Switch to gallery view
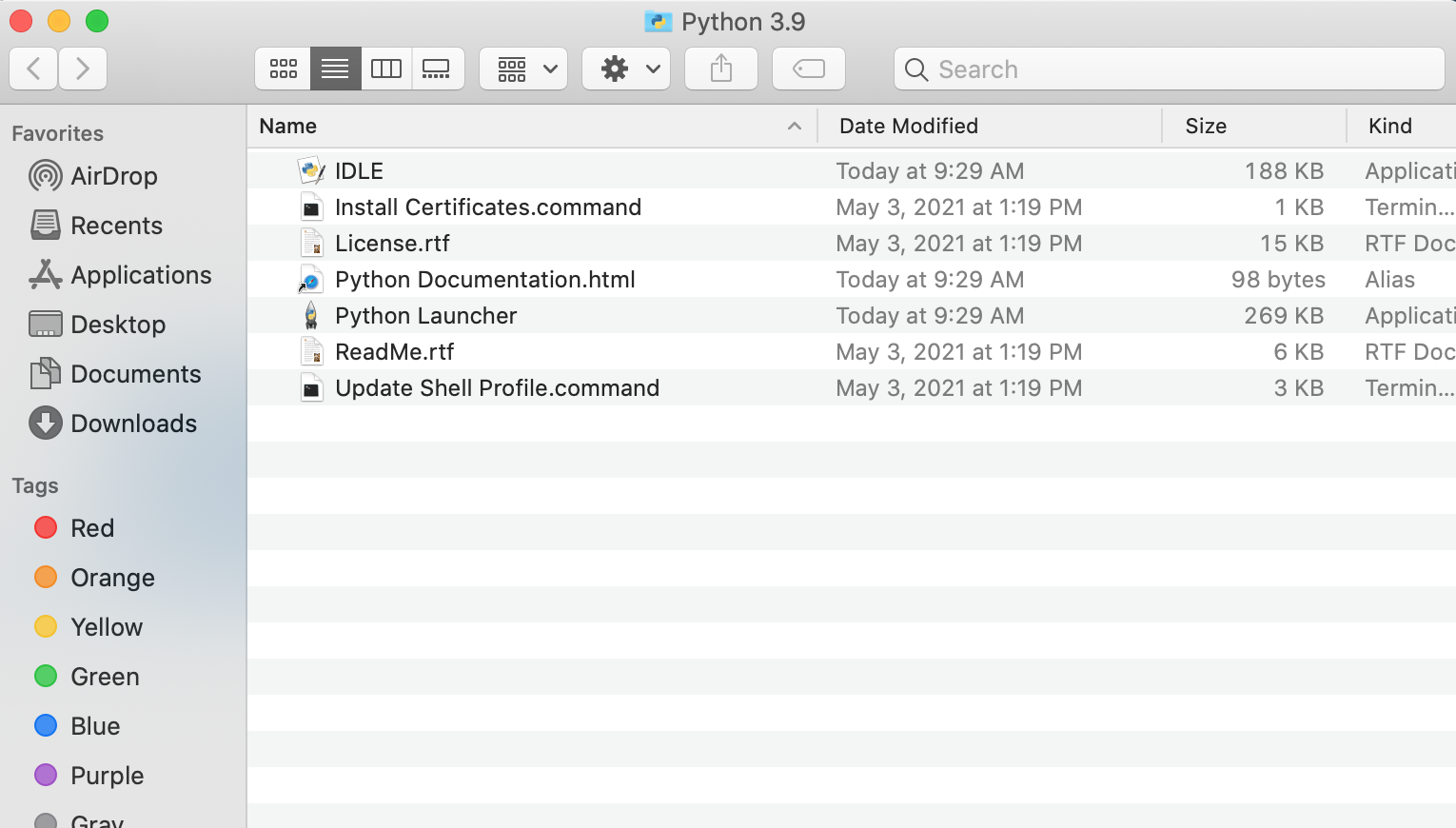The width and height of the screenshot is (1456, 828). click(x=438, y=69)
